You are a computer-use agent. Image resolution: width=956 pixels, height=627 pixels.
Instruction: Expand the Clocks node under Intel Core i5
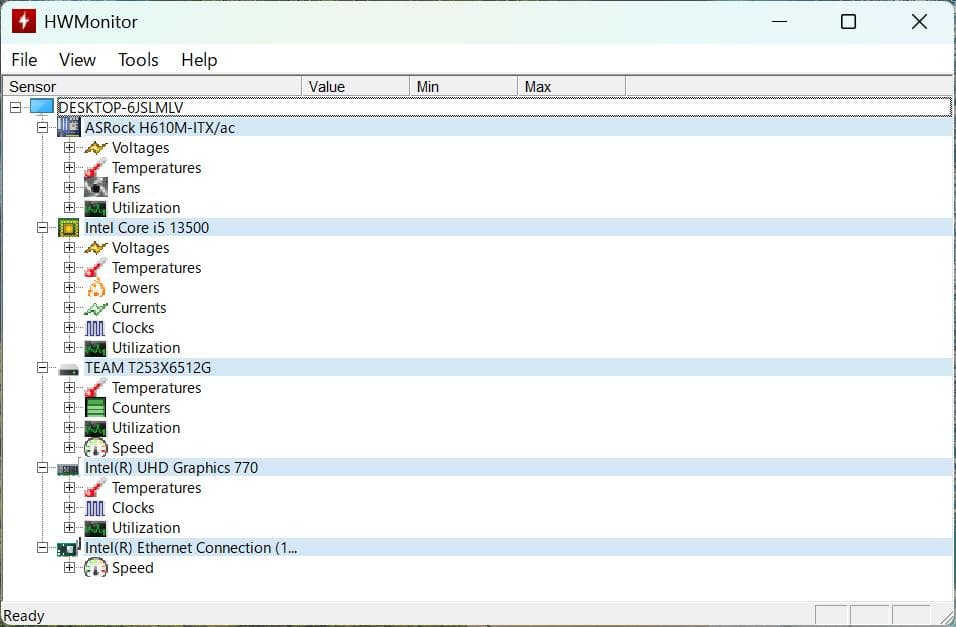click(69, 328)
